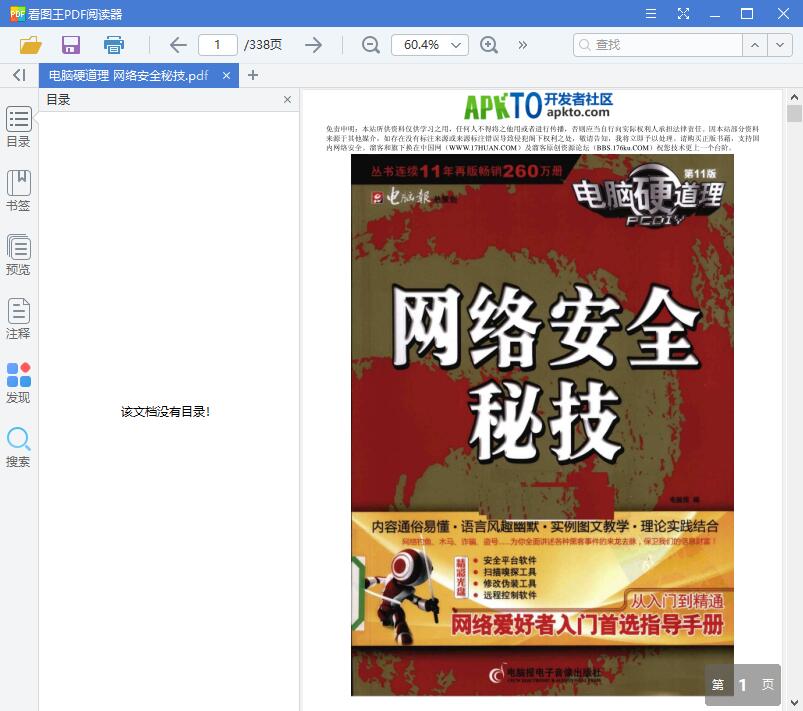Image resolution: width=803 pixels, height=711 pixels.
Task: Collapse the sidebar with the left arrow
Action: point(19,75)
